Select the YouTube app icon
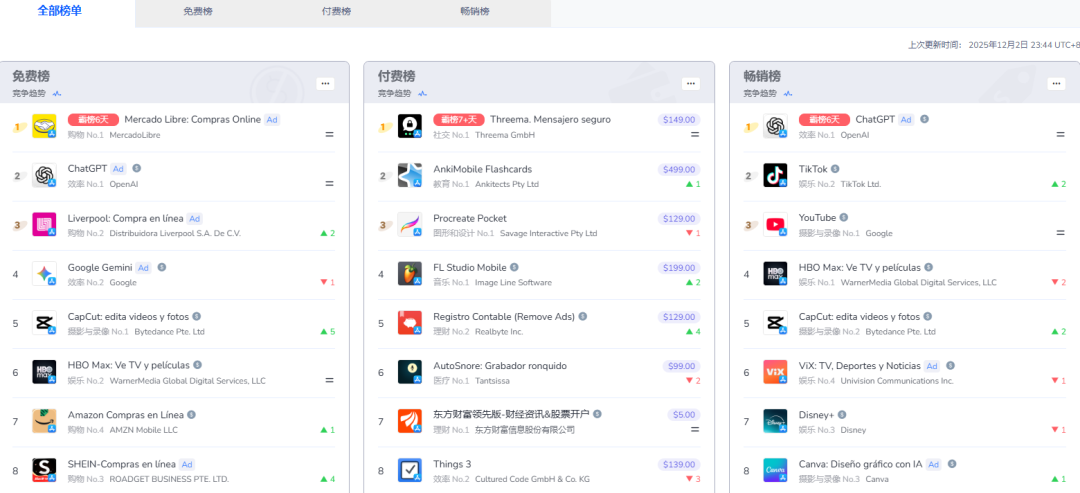This screenshot has height=493, width=1080. (776, 224)
